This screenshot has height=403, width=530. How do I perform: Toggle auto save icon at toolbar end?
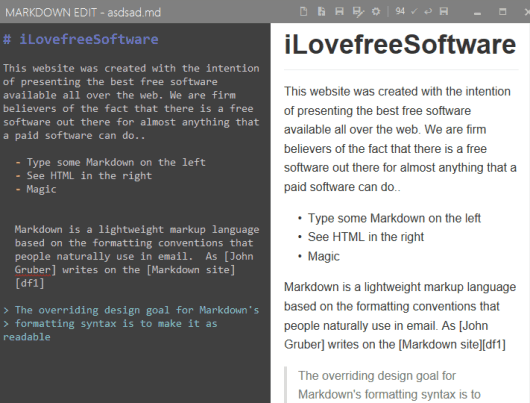[444, 12]
